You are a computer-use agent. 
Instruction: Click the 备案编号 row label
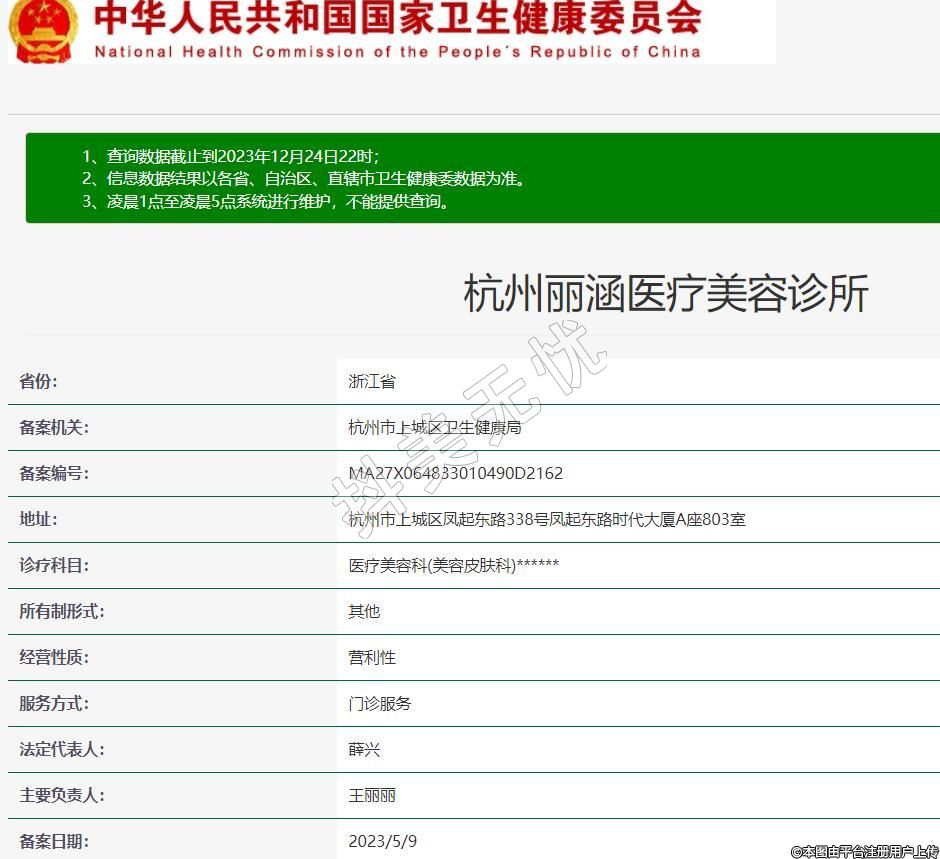54,474
